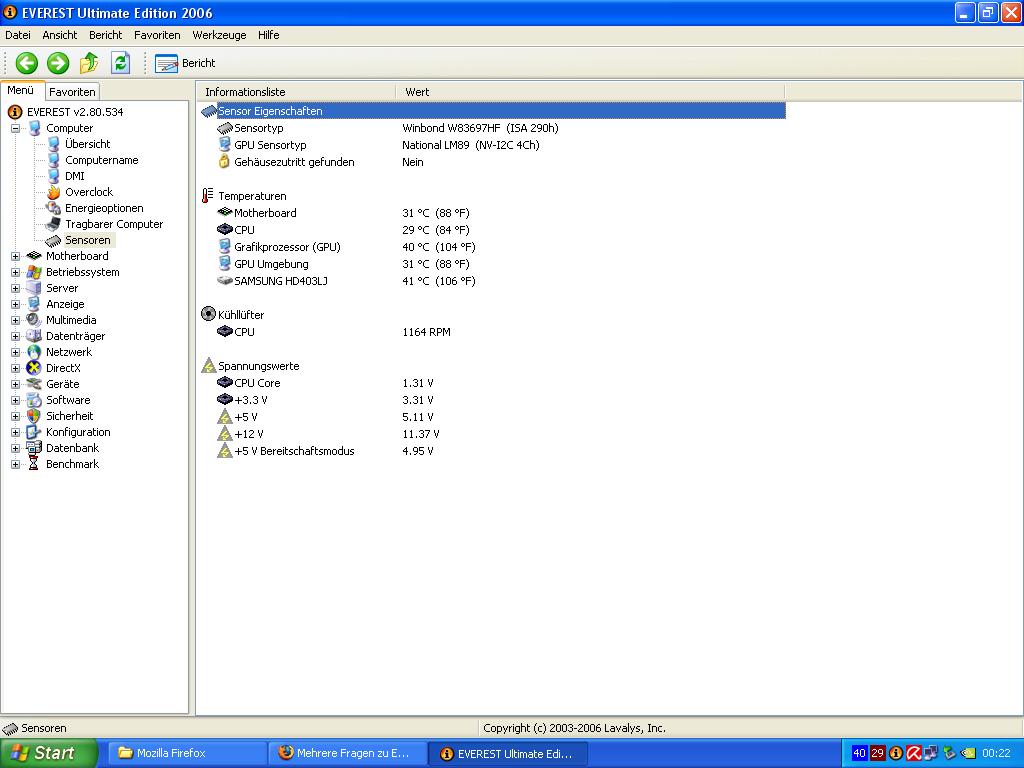
Task: Select the Sensoren tree item
Action: coord(88,240)
